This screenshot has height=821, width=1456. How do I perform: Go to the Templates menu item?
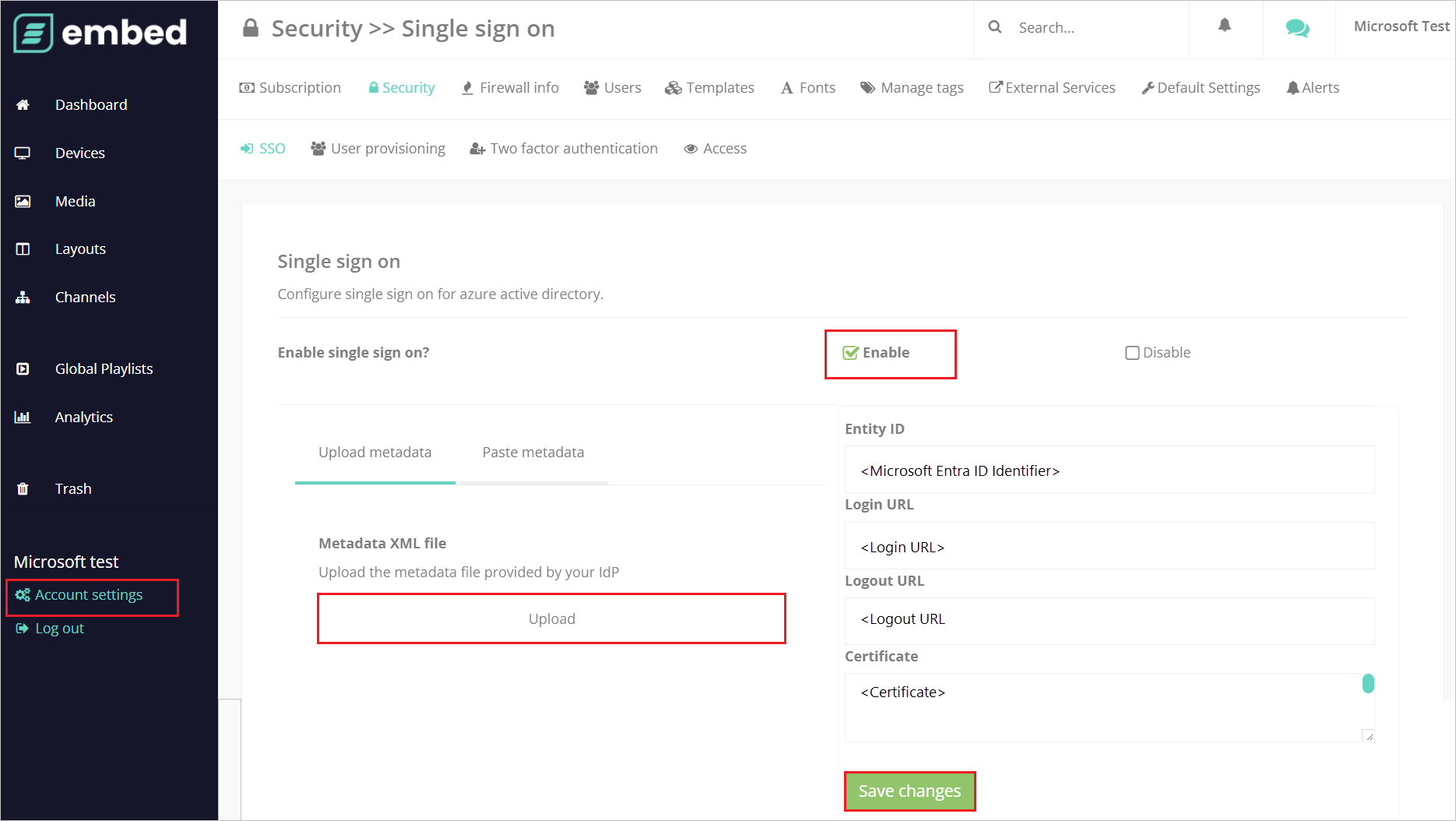[x=709, y=87]
